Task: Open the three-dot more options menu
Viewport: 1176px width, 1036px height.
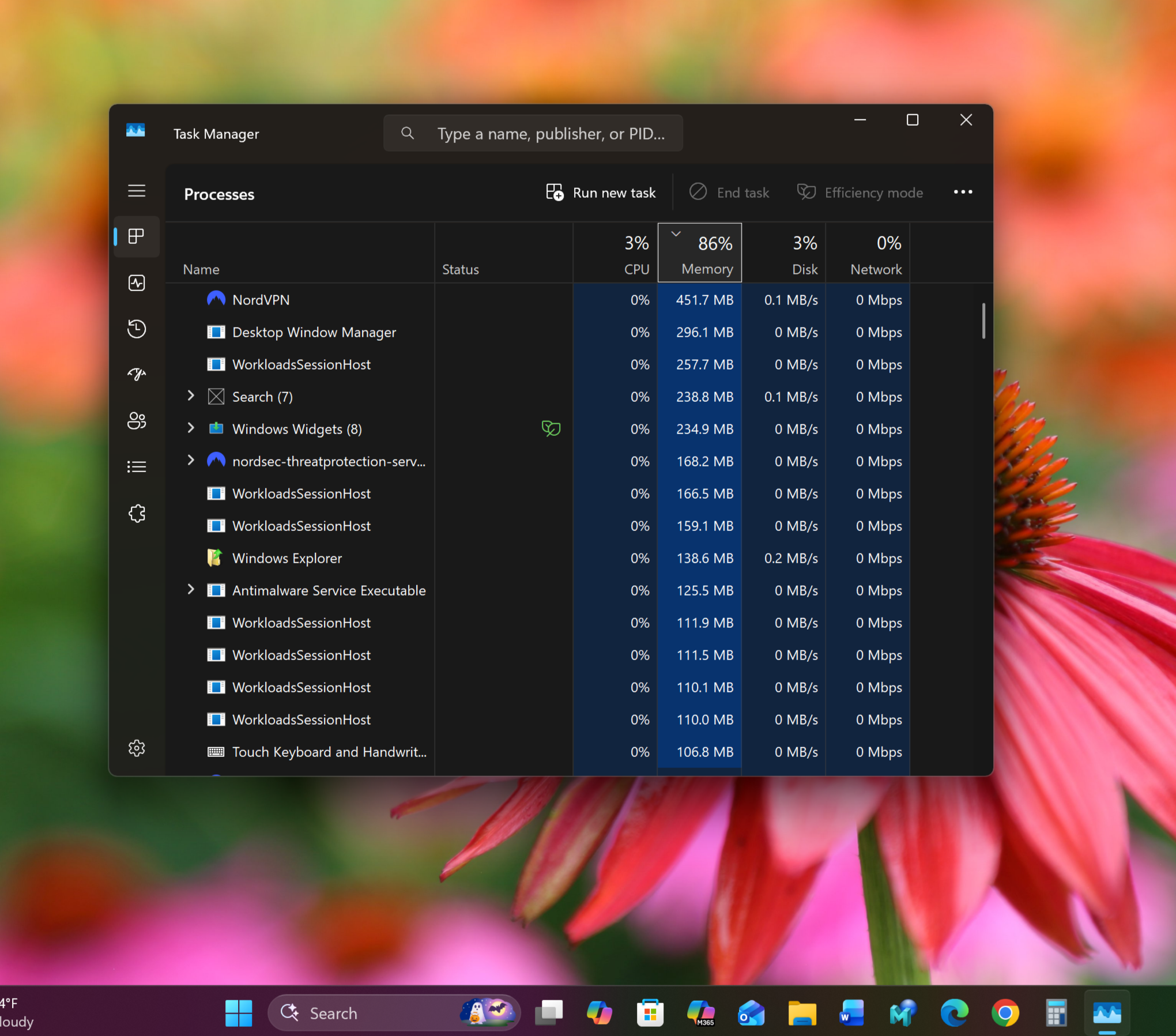Action: 963,193
